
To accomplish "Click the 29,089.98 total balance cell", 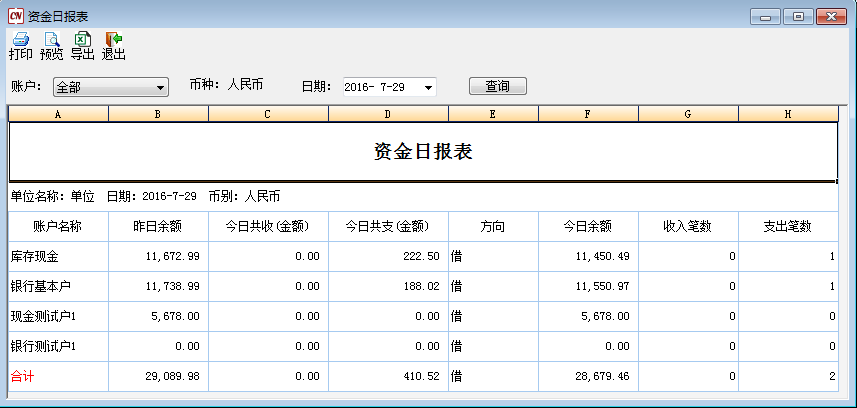I will [x=158, y=376].
